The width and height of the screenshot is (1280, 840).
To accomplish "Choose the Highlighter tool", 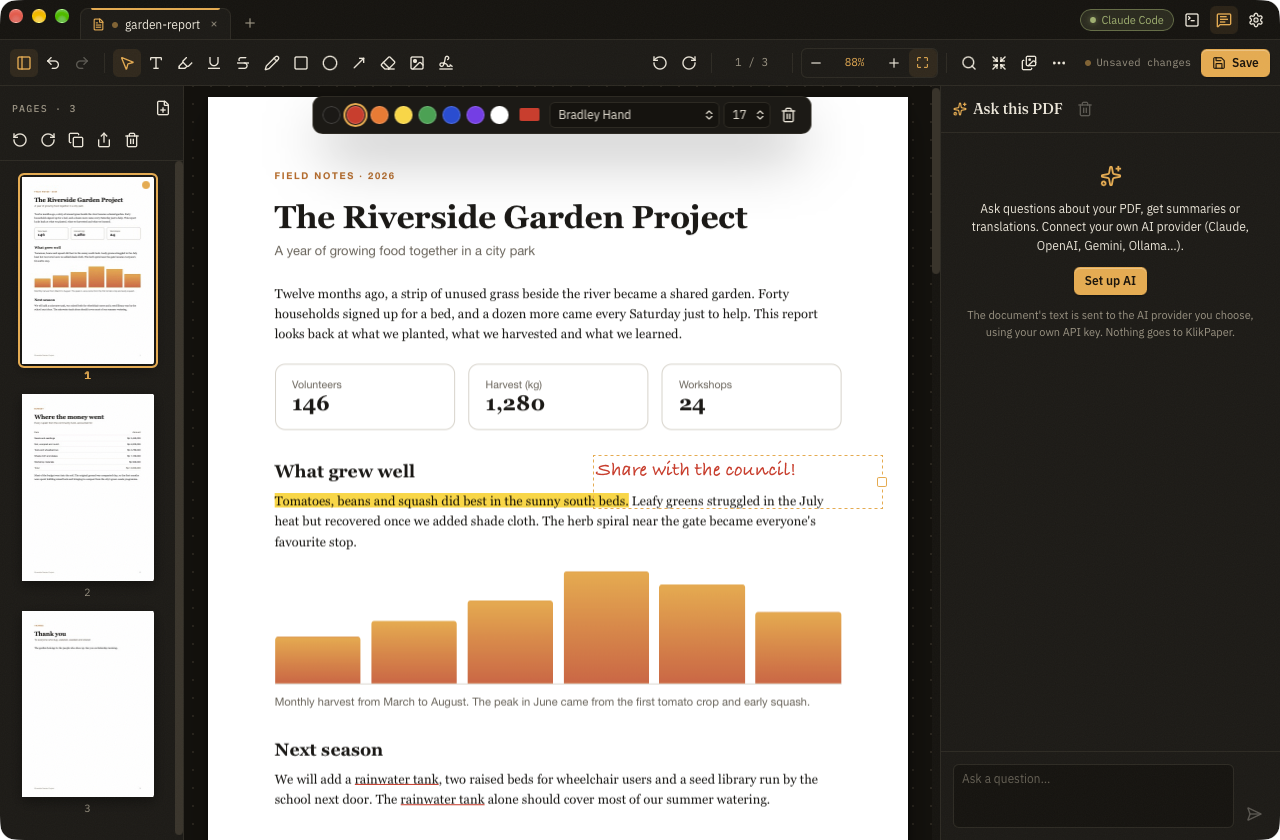I will click(x=185, y=63).
